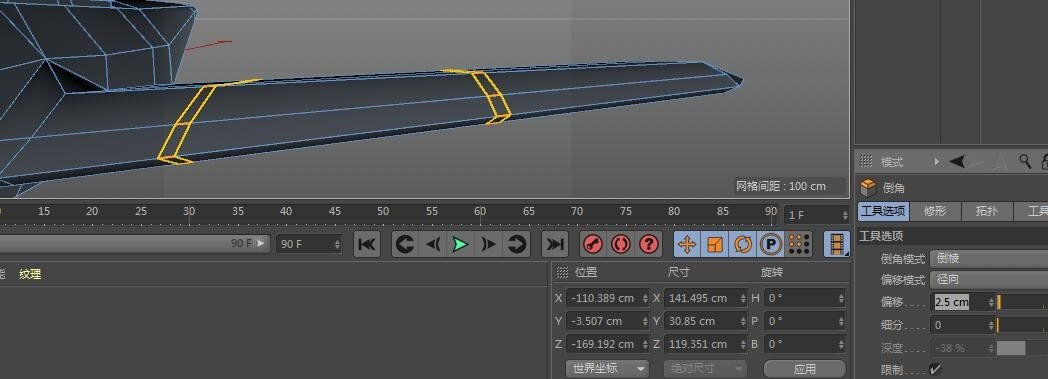
Task: Click the 偏移 value slider
Action: click(x=1023, y=302)
